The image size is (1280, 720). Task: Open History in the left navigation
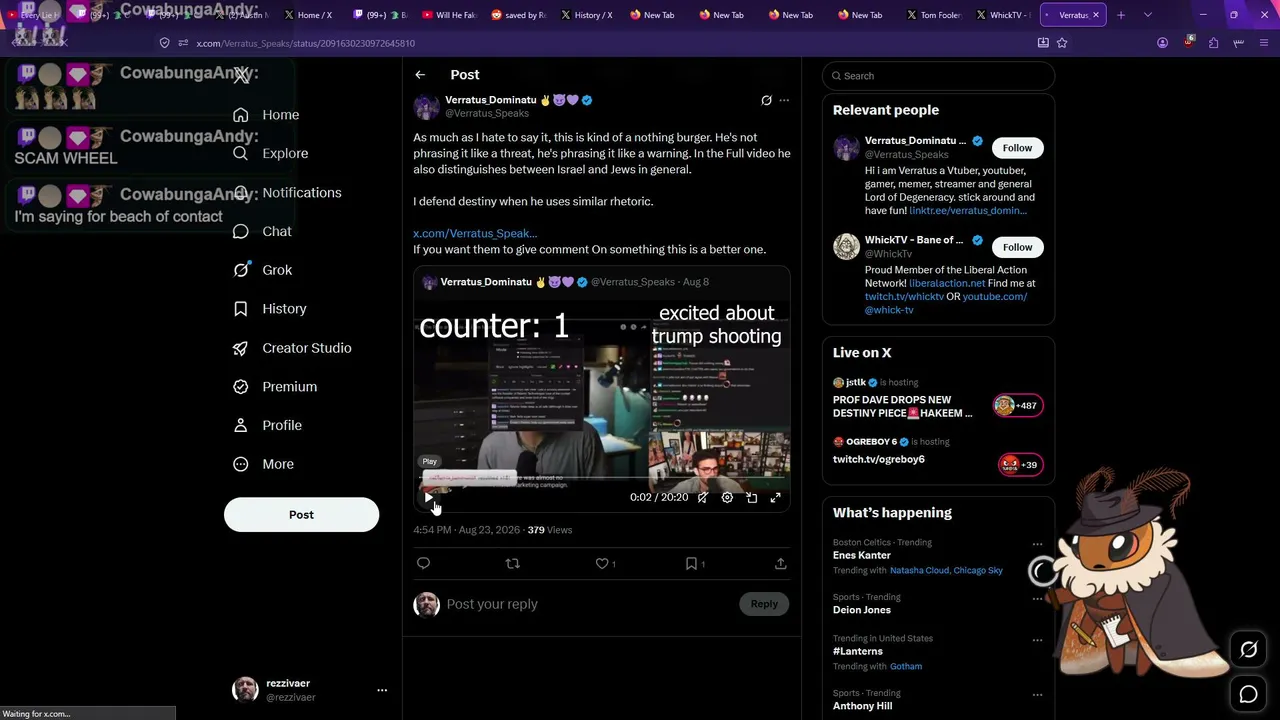click(269, 309)
